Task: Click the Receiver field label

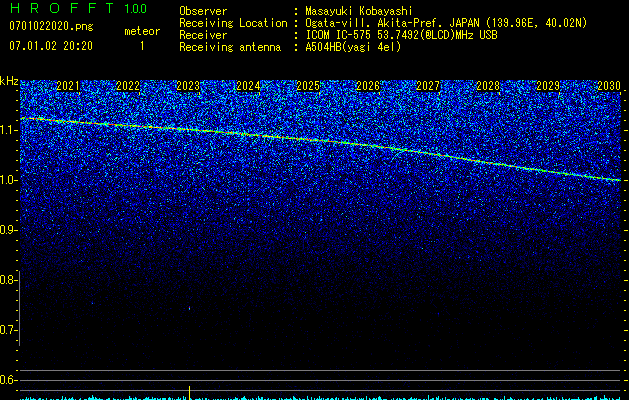Action: pos(203,35)
